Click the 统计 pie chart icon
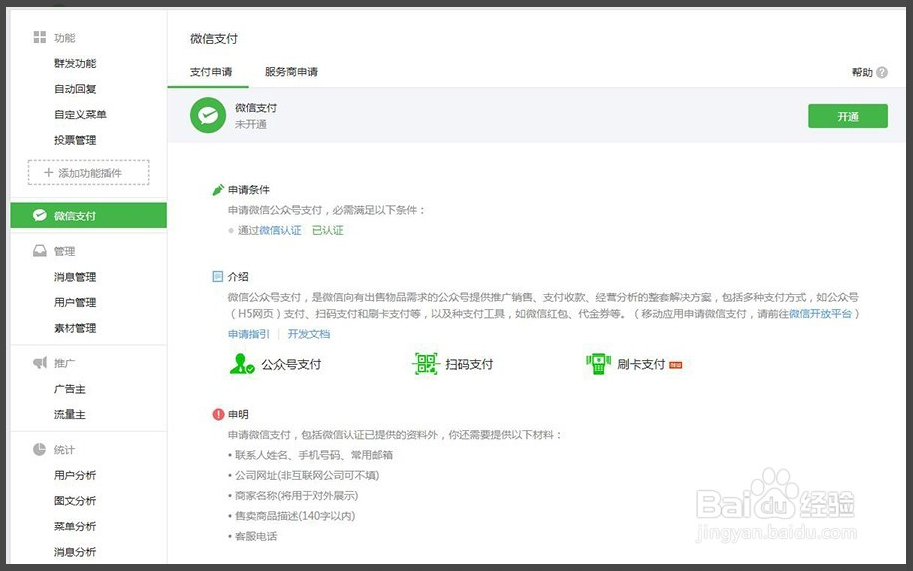 (x=39, y=450)
